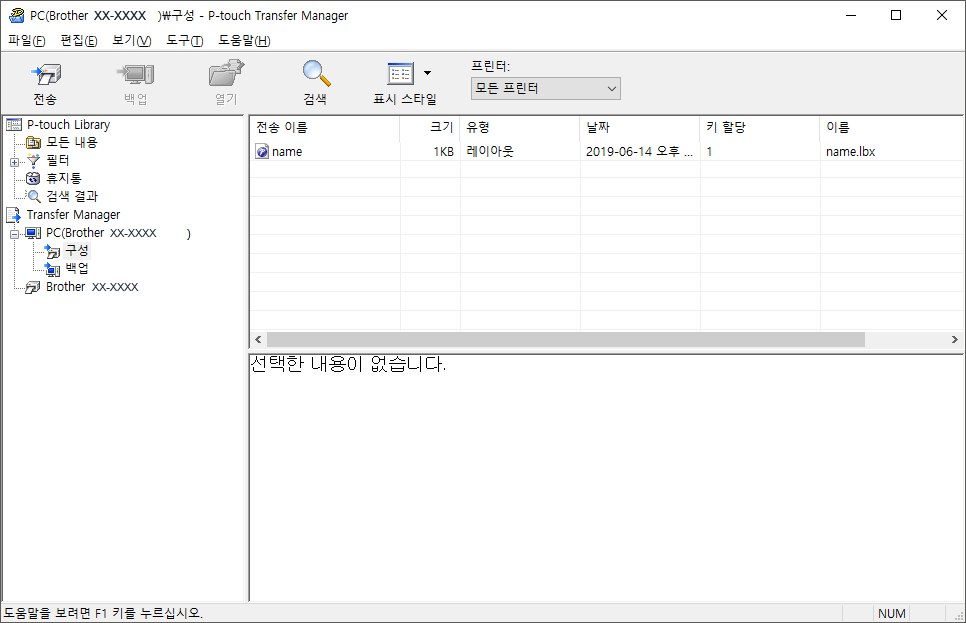Open the 편집(E) menu

tap(79, 41)
